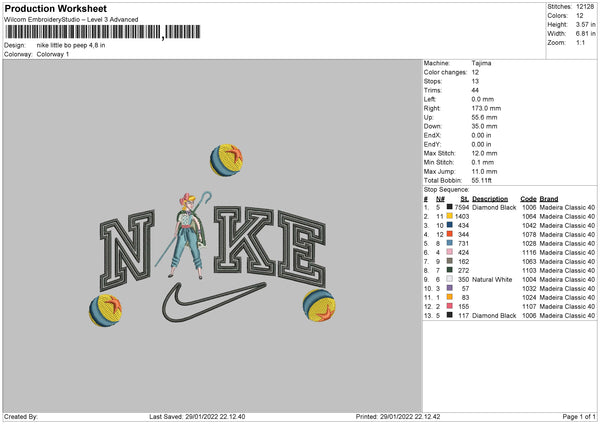Click the 'Code' column header
Screen dimensions: 600x424
(528, 199)
